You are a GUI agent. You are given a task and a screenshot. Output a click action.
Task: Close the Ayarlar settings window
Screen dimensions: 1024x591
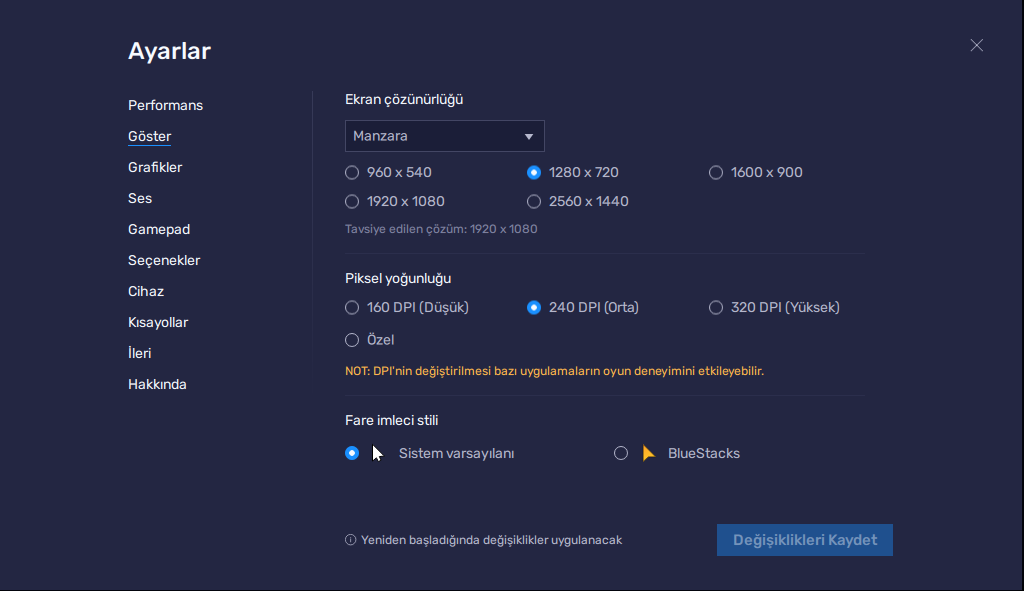pos(976,45)
